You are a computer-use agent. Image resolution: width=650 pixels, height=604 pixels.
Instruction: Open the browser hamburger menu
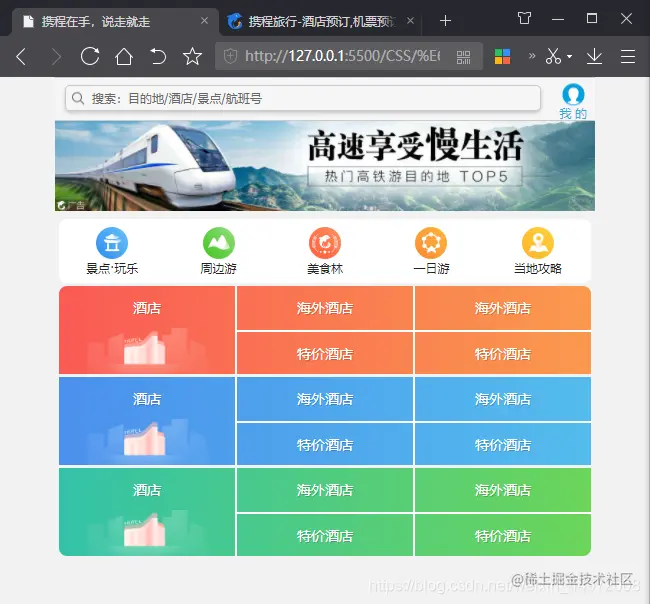tap(628, 56)
